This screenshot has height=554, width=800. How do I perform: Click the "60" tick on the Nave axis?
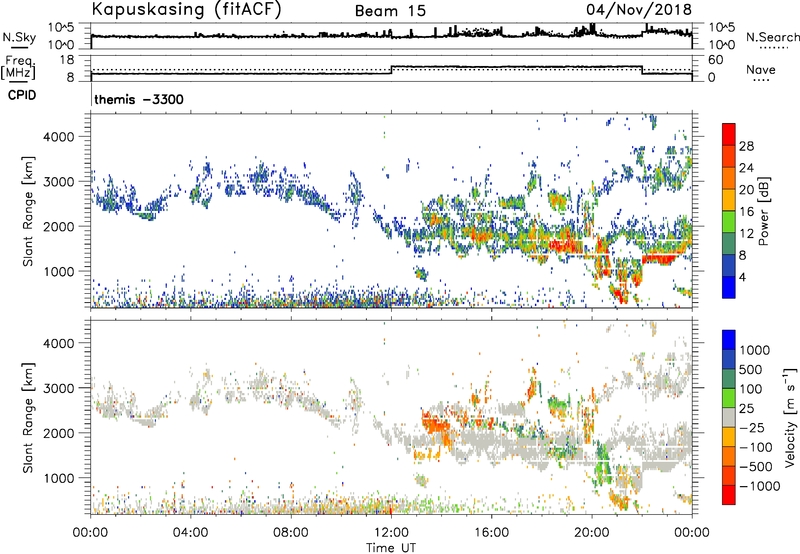point(715,60)
